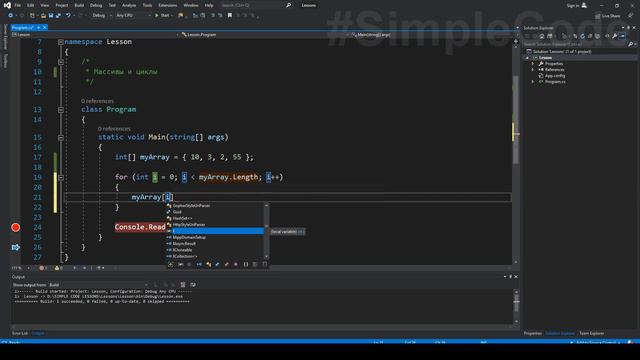Switch to the Properties tab at the bottom right
Viewport: 640px width, 360px height.
point(533,333)
